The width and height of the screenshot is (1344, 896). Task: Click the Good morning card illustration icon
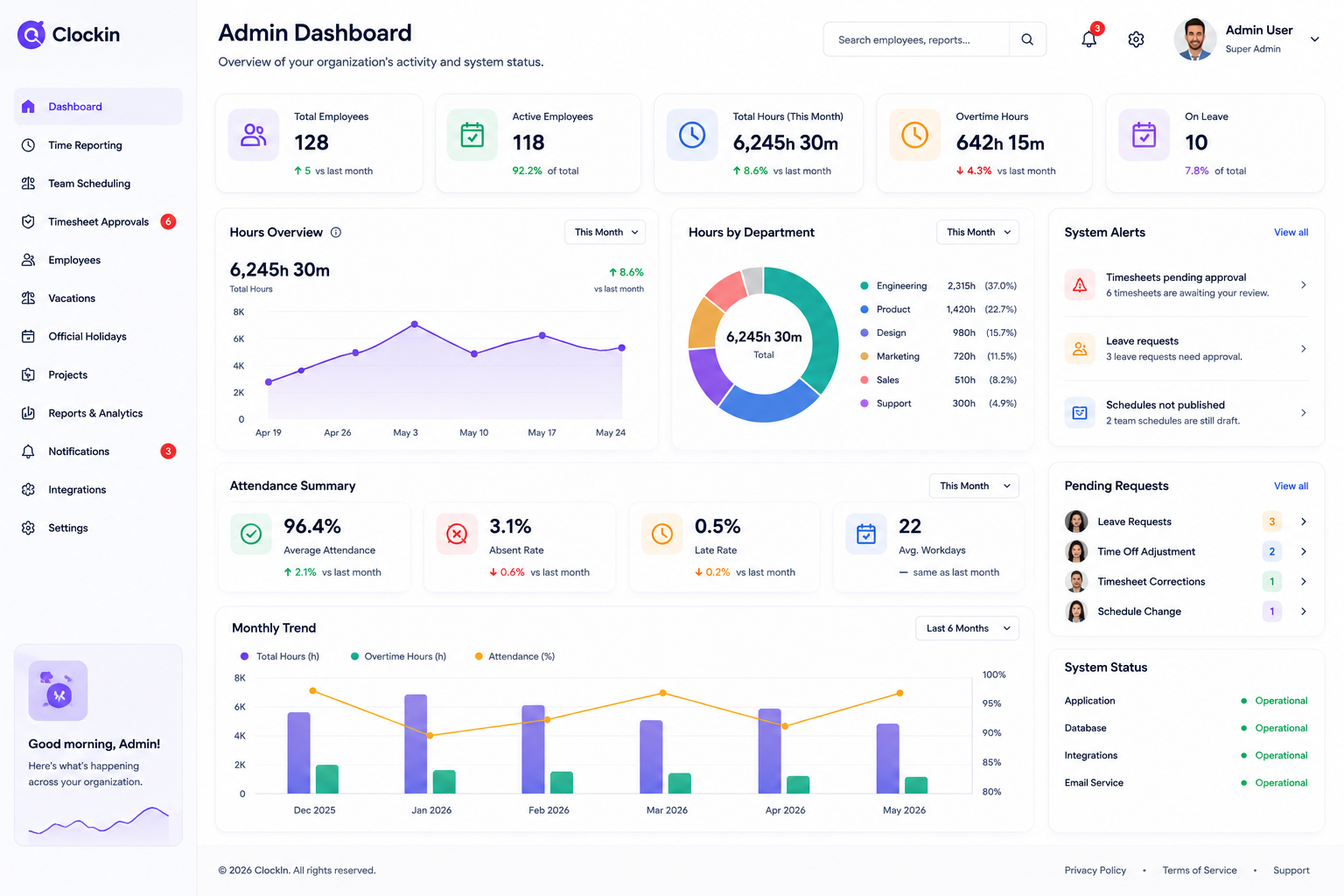pyautogui.click(x=58, y=690)
